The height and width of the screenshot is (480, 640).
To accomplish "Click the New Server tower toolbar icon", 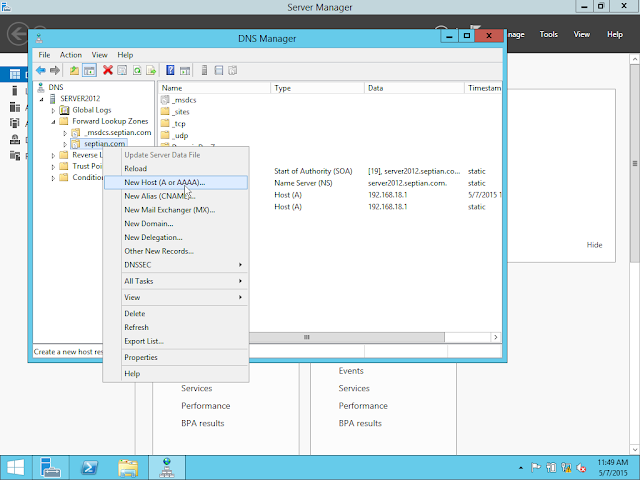I will coord(204,71).
